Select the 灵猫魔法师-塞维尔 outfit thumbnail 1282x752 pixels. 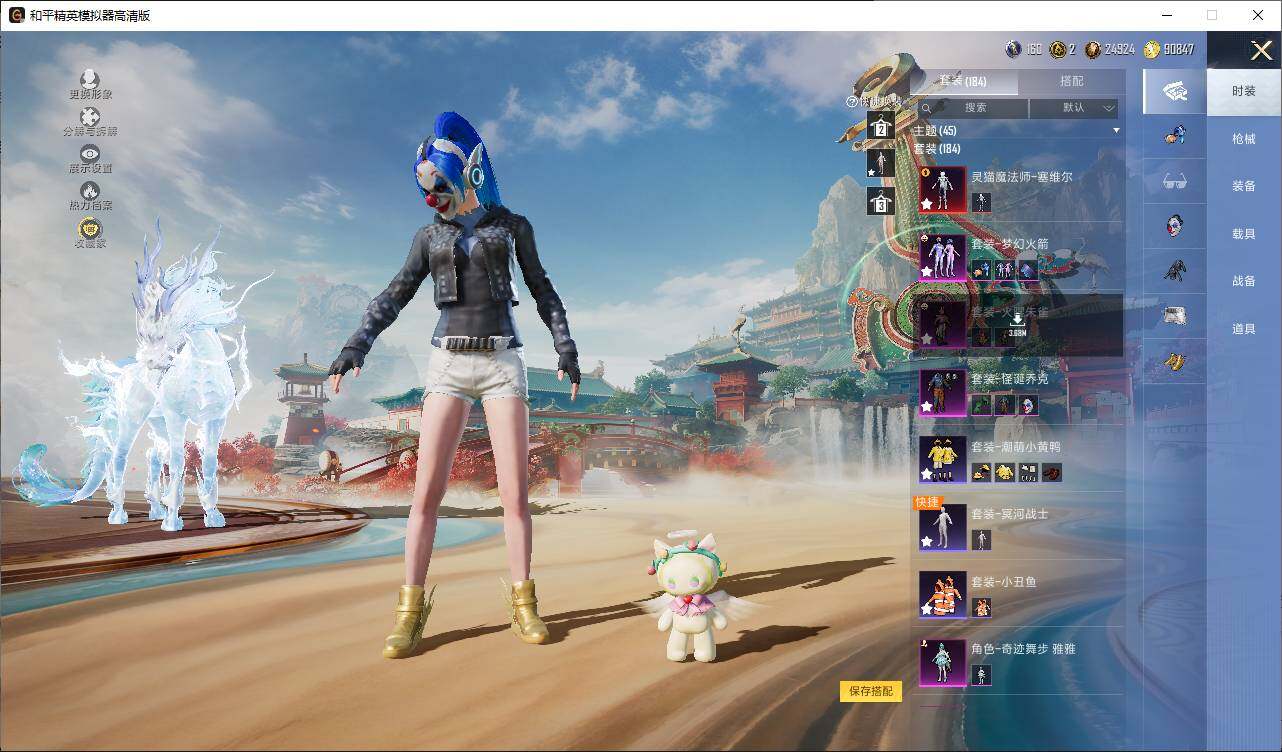tap(943, 190)
